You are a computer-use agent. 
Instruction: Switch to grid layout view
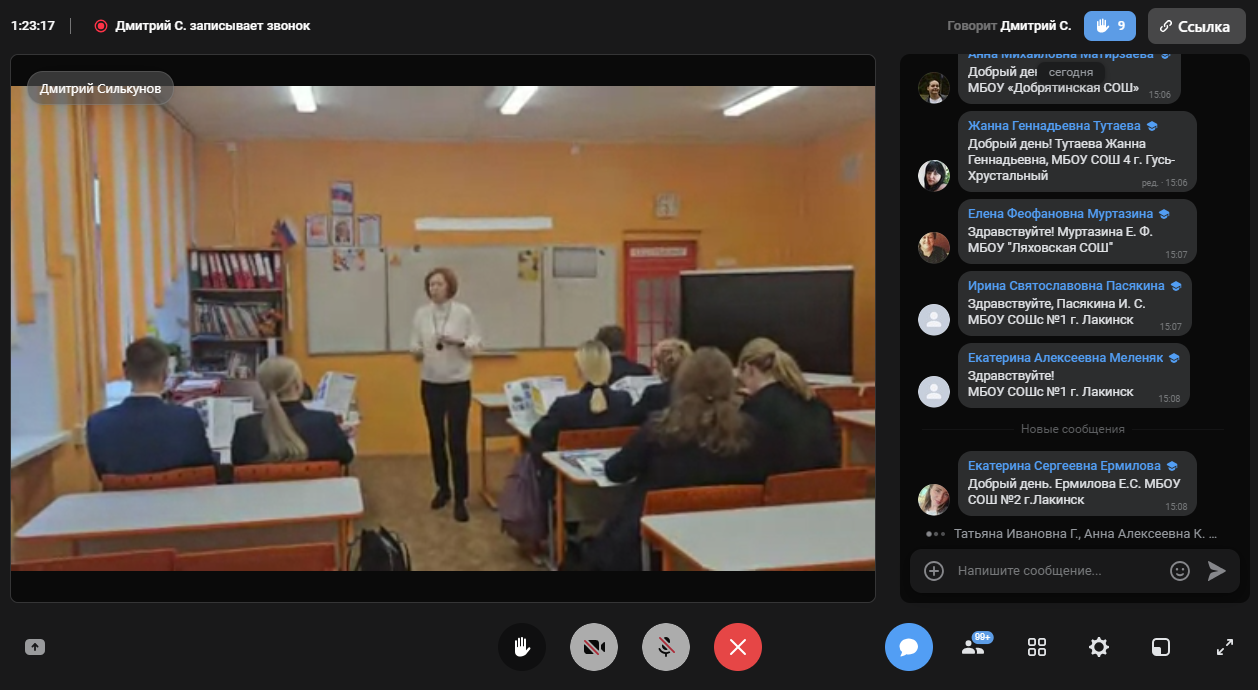1037,647
